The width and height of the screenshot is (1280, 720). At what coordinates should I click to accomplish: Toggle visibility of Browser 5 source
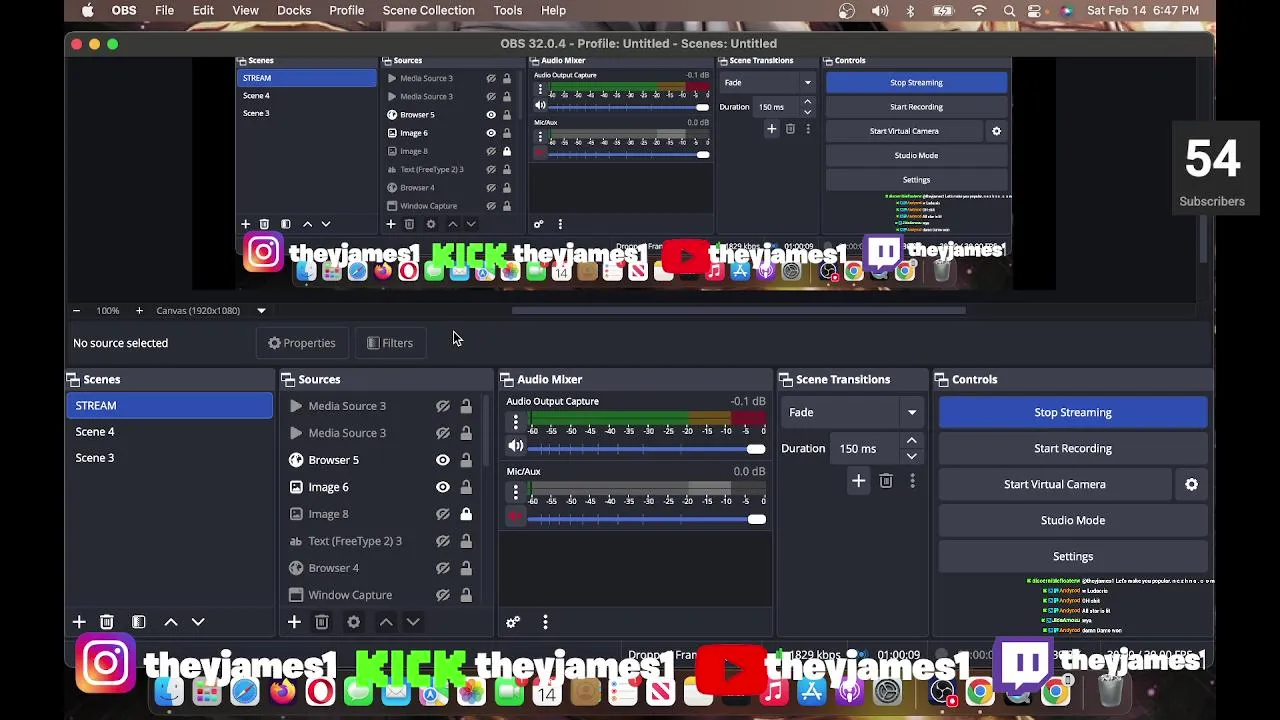pyautogui.click(x=443, y=460)
